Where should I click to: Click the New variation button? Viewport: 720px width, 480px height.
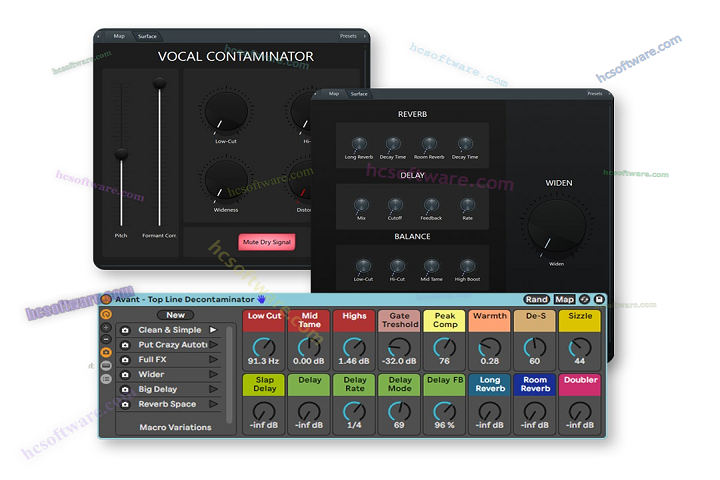click(175, 315)
